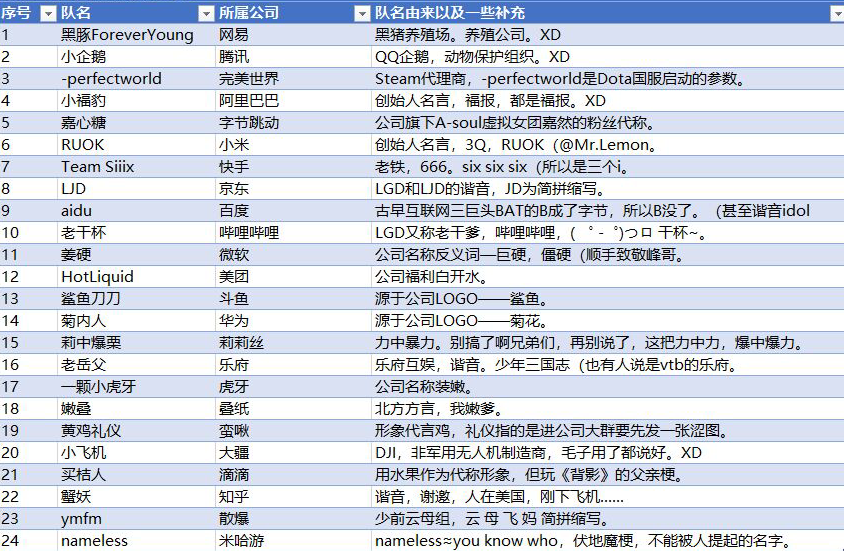This screenshot has width=844, height=551.
Task: Select the company cell 美团
Action: (x=293, y=277)
